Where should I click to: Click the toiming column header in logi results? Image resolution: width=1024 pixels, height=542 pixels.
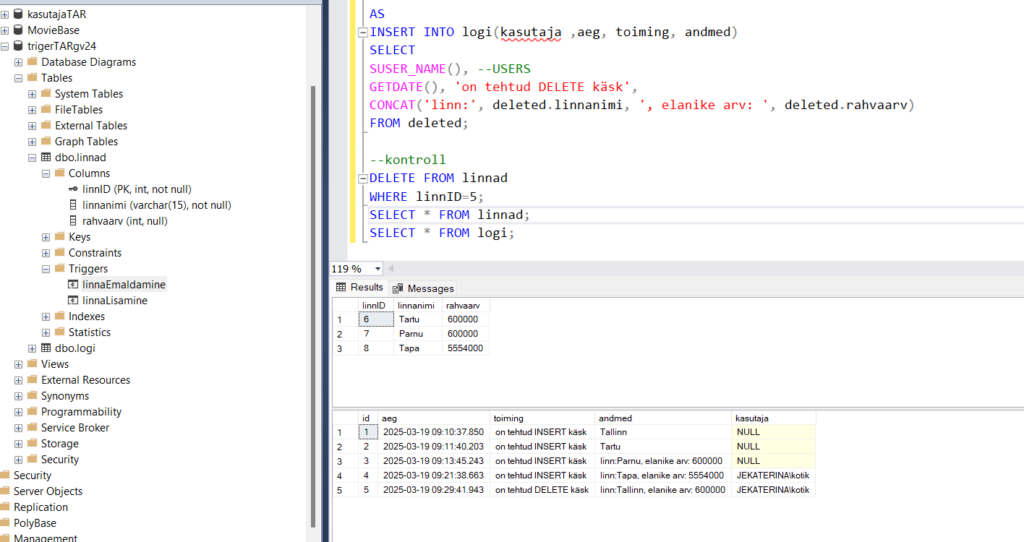click(x=542, y=418)
